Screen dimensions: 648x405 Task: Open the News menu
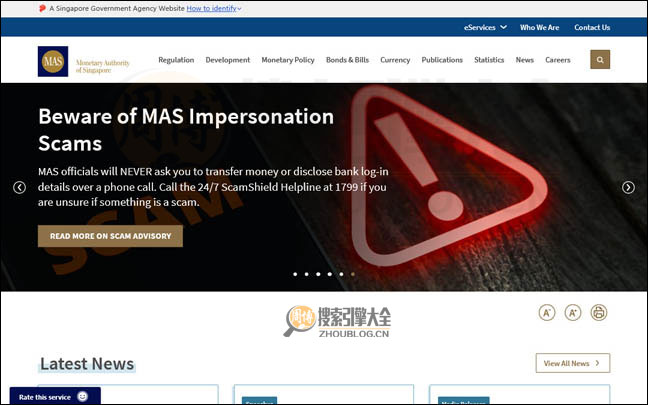524,60
